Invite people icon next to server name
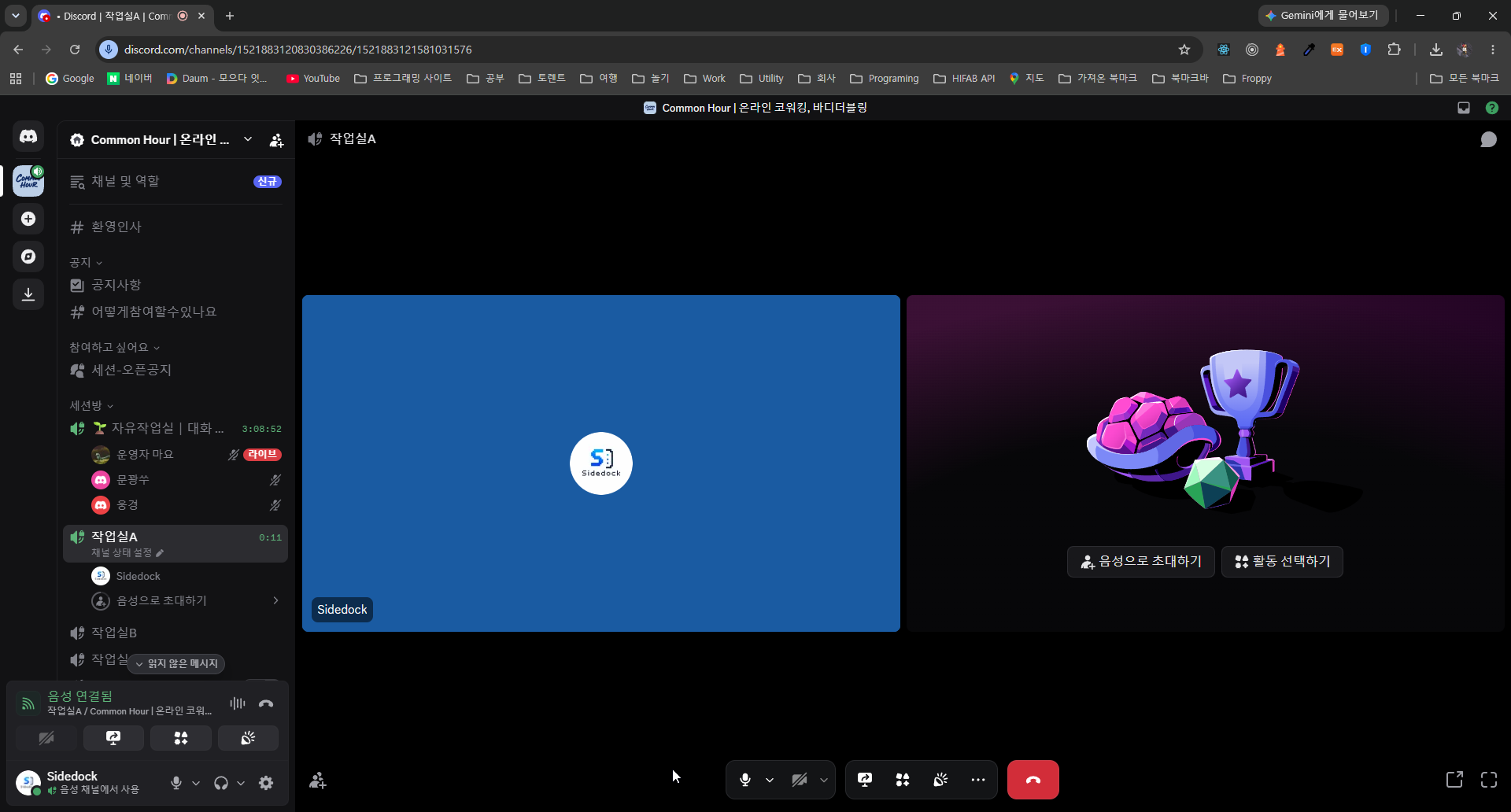 pyautogui.click(x=276, y=140)
